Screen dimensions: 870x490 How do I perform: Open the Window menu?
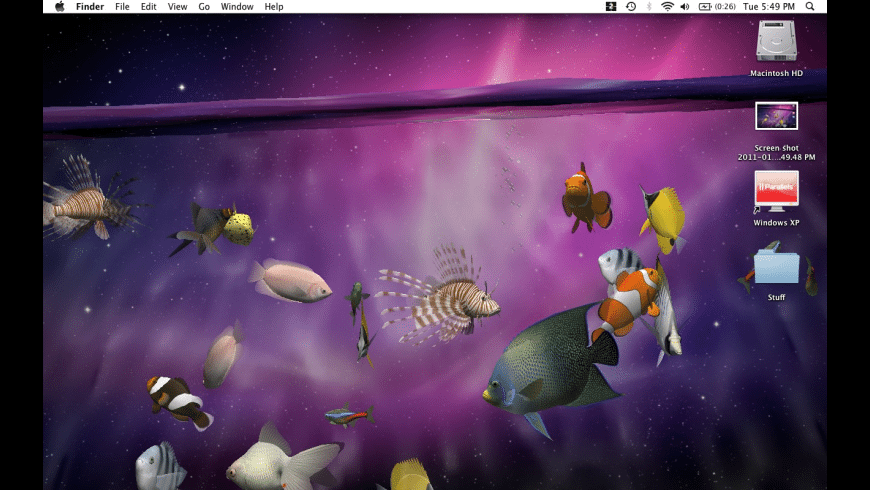point(237,7)
